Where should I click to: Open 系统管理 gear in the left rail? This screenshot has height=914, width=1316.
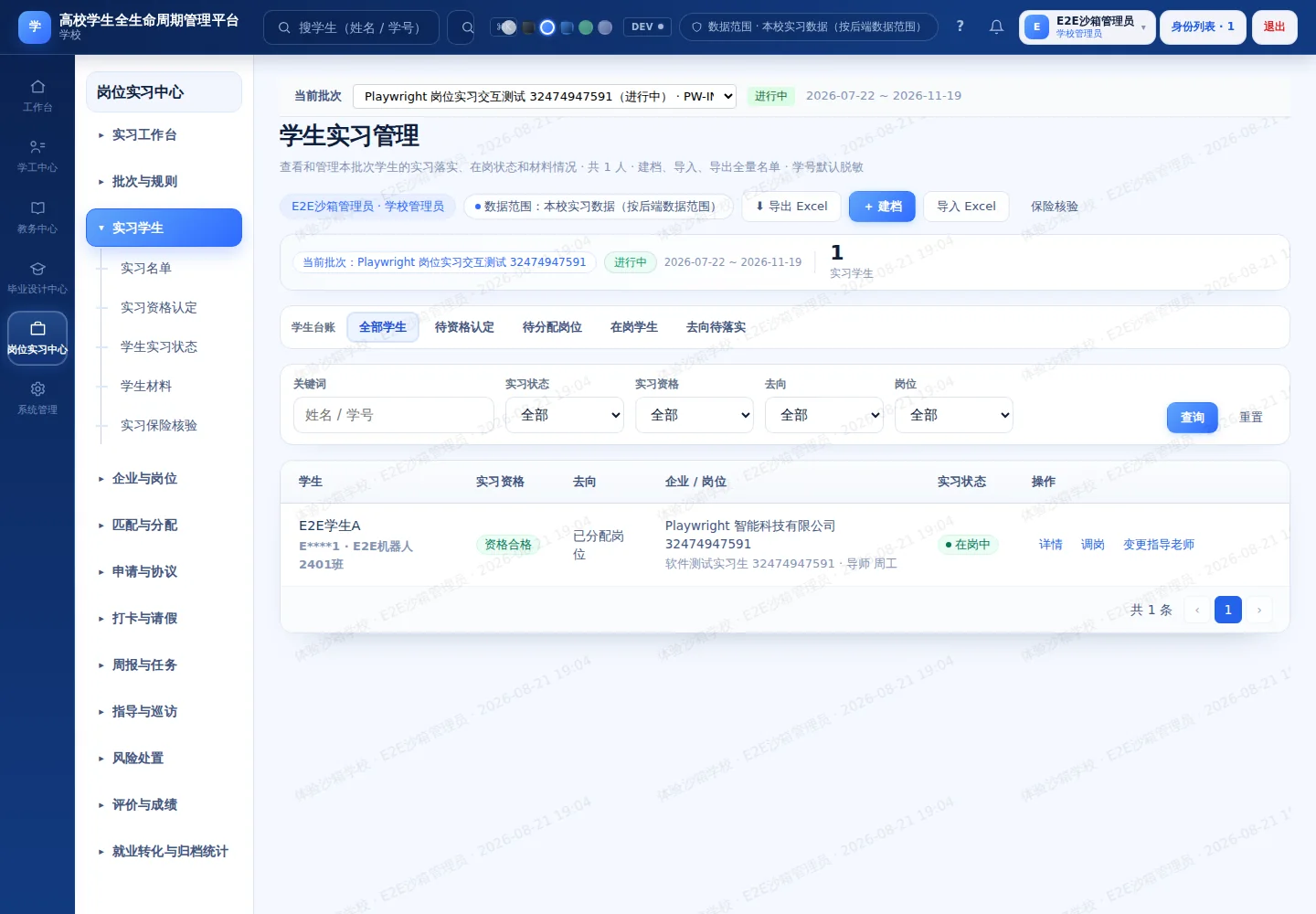37,399
